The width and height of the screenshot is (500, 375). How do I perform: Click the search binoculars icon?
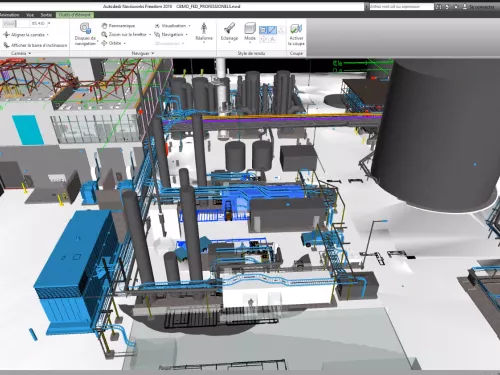click(x=439, y=7)
